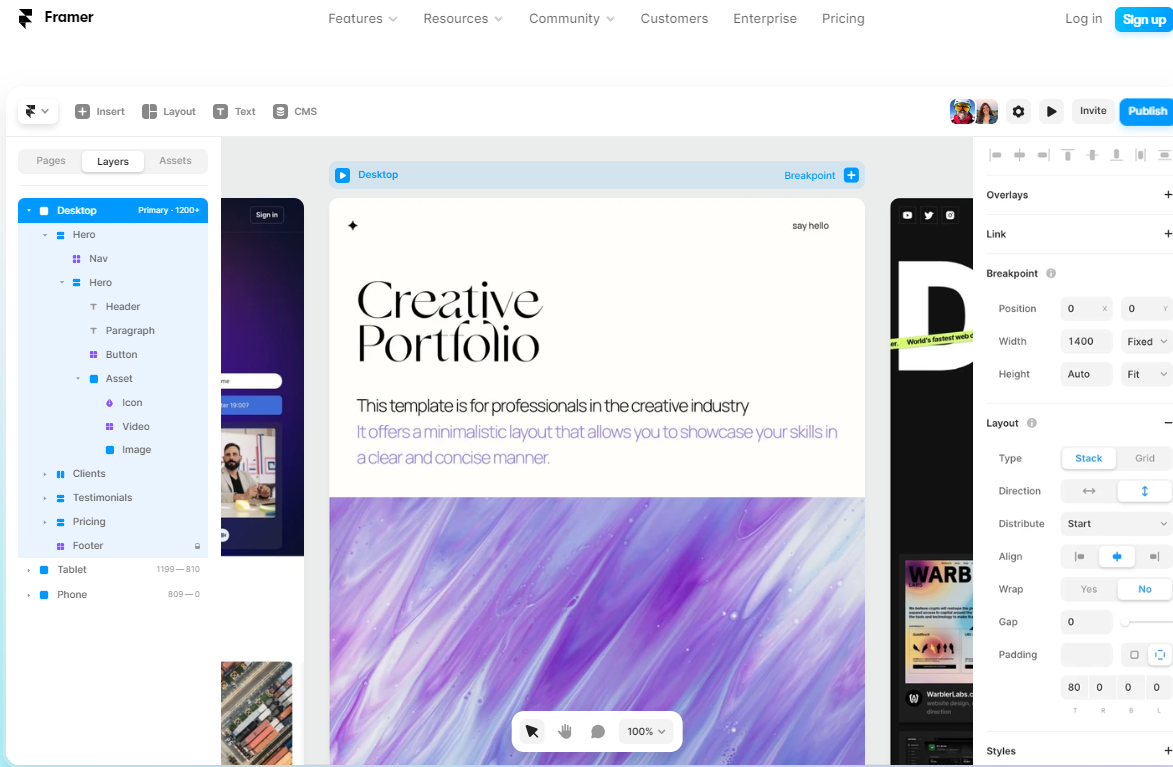
Task: Publish the site
Action: [1146, 111]
